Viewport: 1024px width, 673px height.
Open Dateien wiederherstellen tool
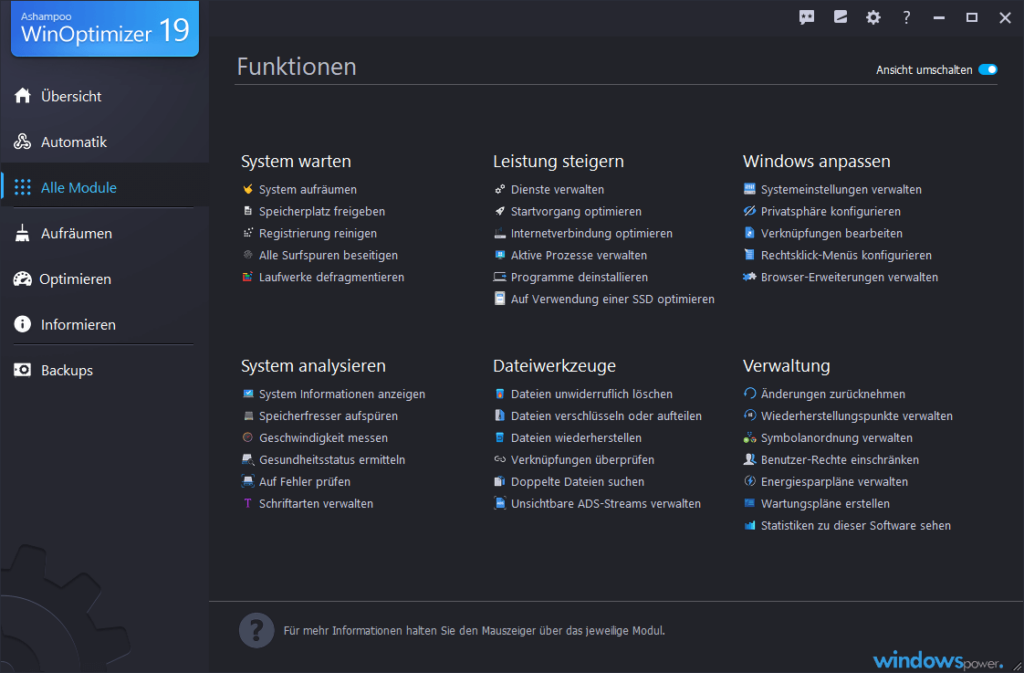click(576, 438)
